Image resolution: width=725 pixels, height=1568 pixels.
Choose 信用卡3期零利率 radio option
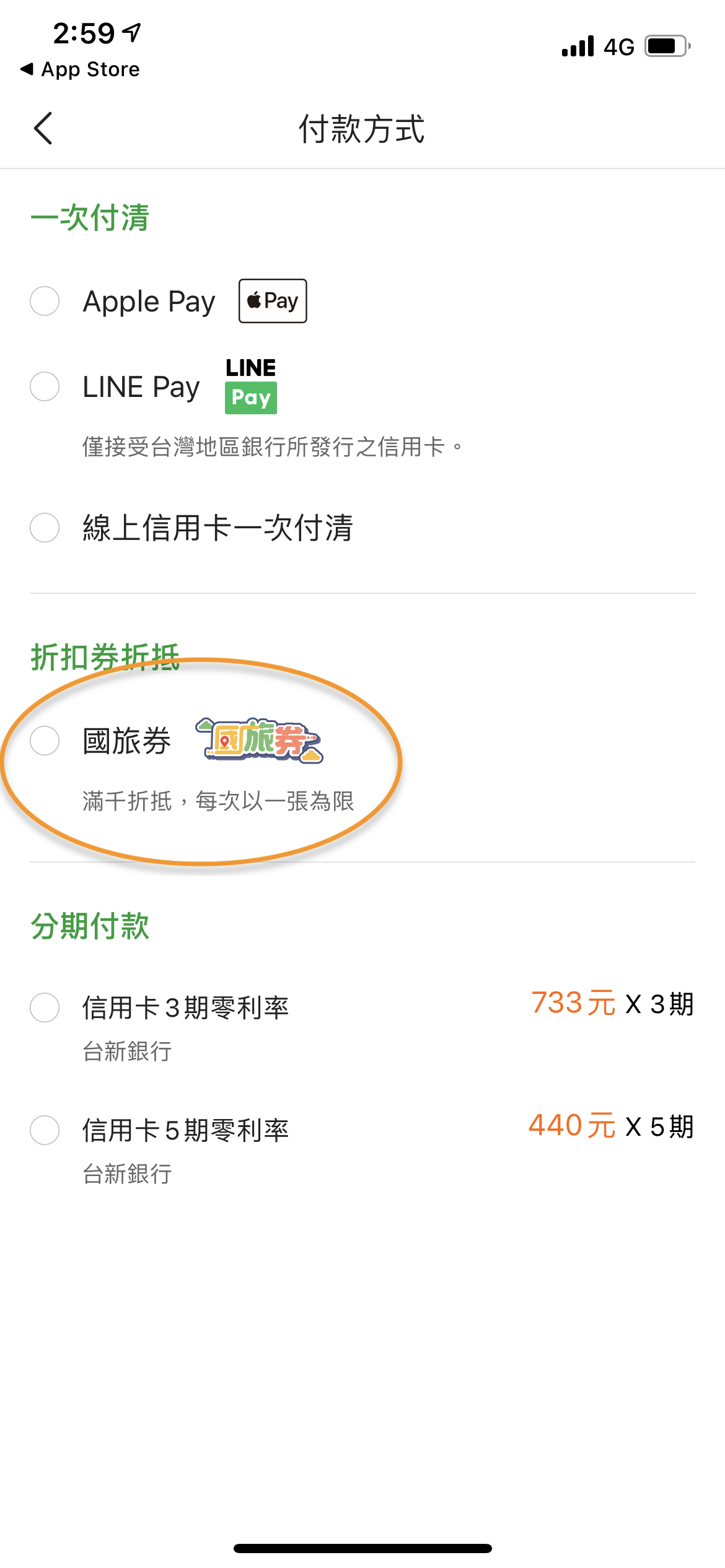pyautogui.click(x=45, y=1008)
